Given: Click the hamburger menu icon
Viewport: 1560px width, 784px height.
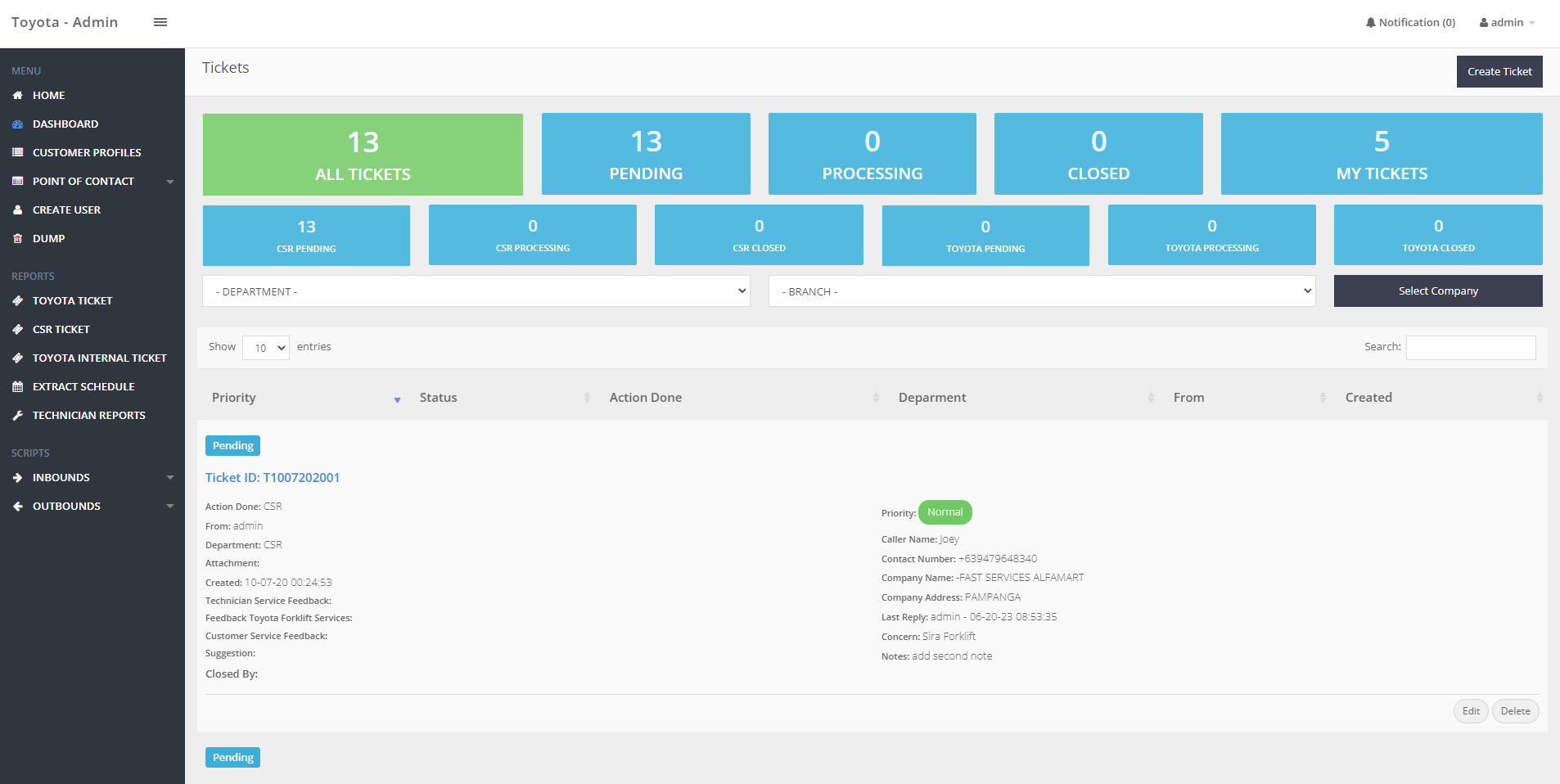Looking at the screenshot, I should (x=160, y=22).
